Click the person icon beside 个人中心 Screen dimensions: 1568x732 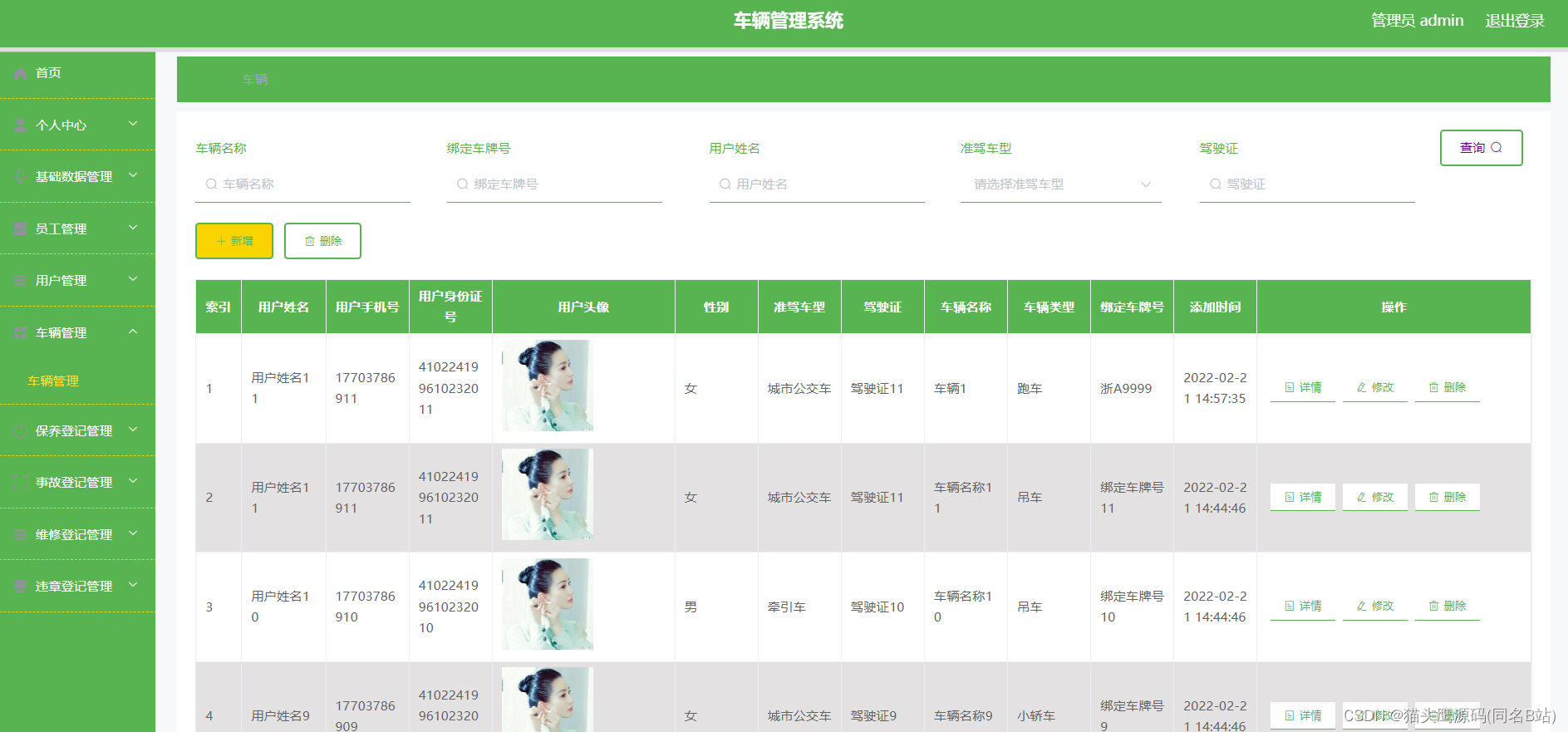(21, 125)
